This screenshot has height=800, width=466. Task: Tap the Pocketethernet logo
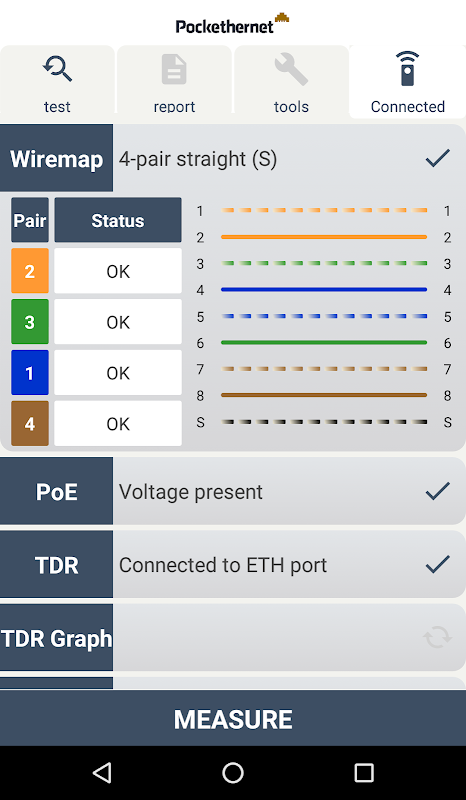point(232,23)
